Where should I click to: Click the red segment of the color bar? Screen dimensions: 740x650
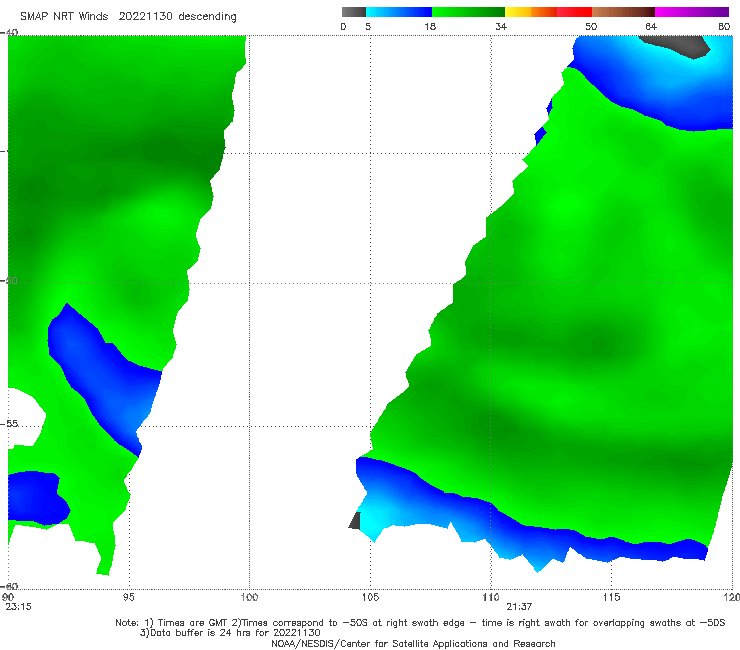(x=574, y=12)
